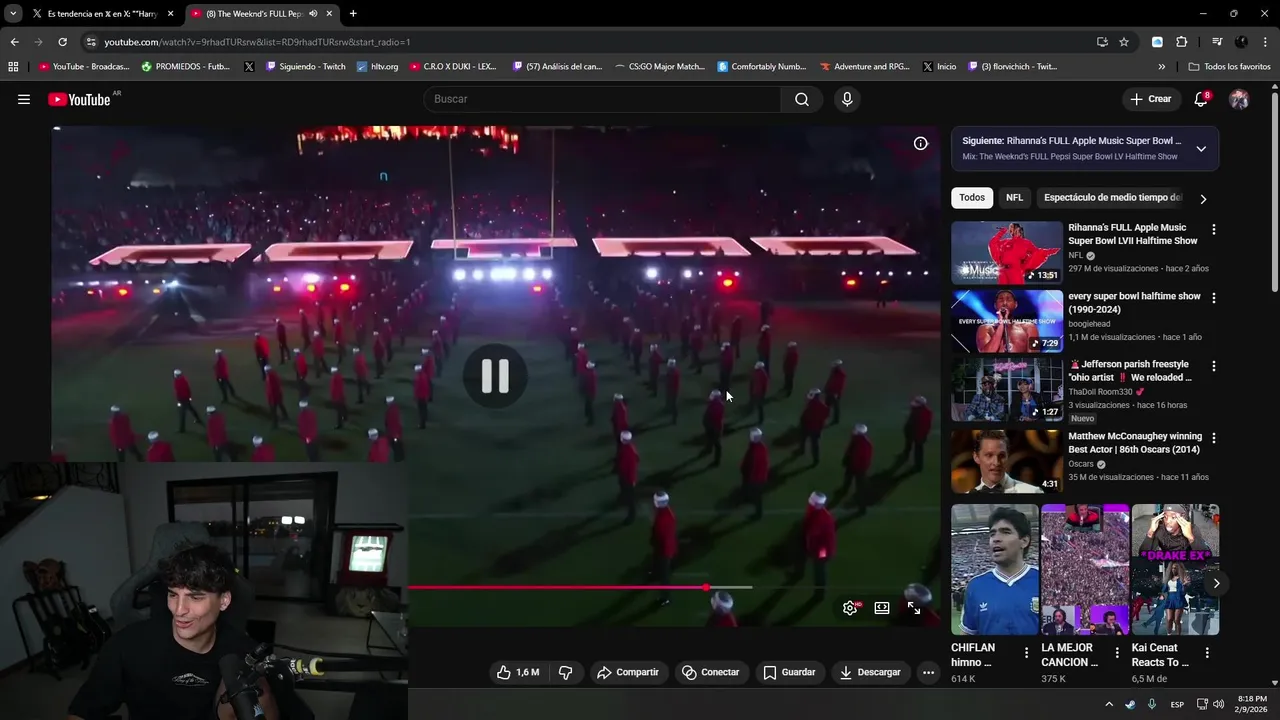Dislike the video
This screenshot has height=720, width=1280.
point(565,672)
